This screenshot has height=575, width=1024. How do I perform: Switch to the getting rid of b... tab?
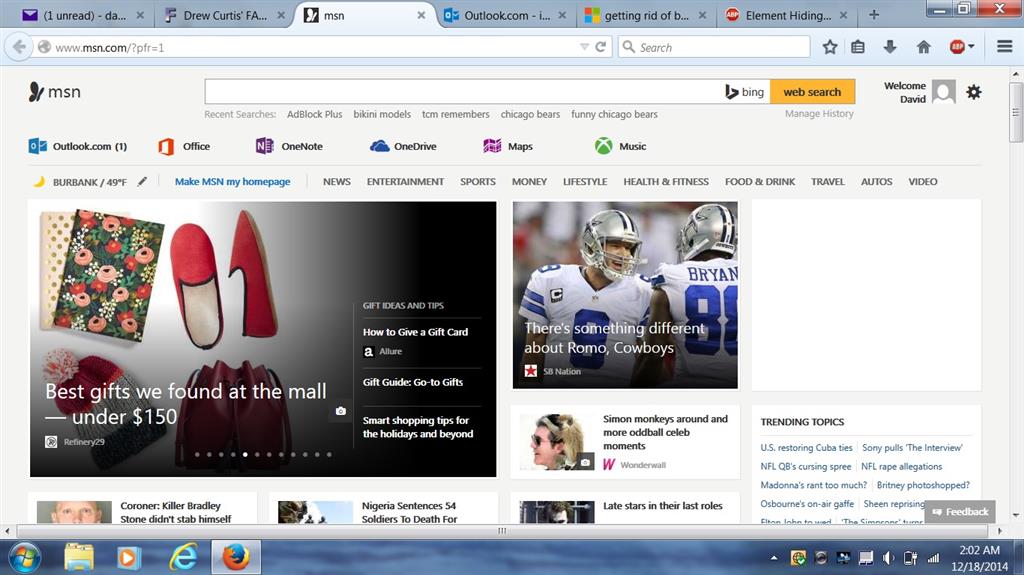point(646,15)
